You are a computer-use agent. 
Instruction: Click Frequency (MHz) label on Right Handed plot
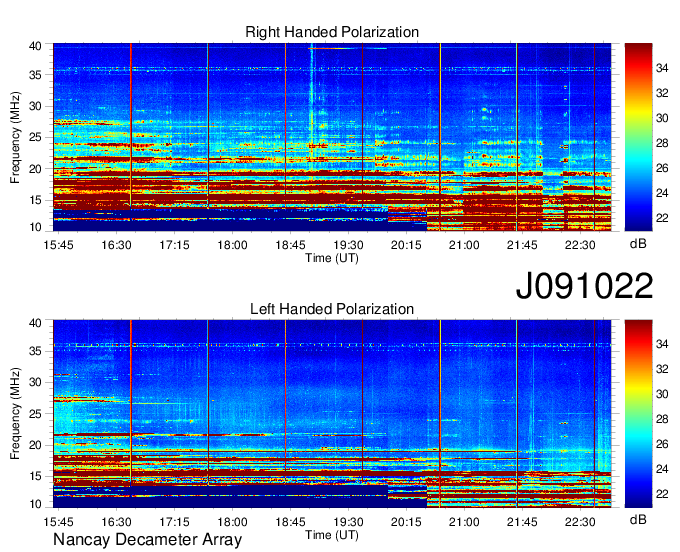click(x=15, y=137)
